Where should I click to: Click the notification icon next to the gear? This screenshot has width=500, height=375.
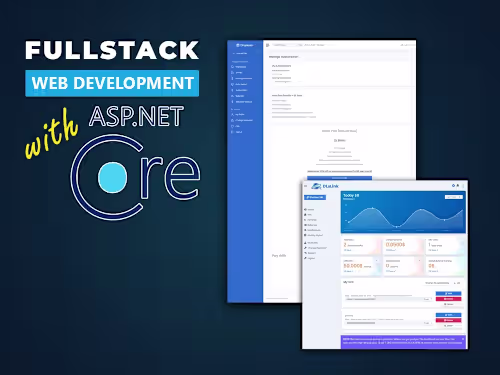[458, 186]
